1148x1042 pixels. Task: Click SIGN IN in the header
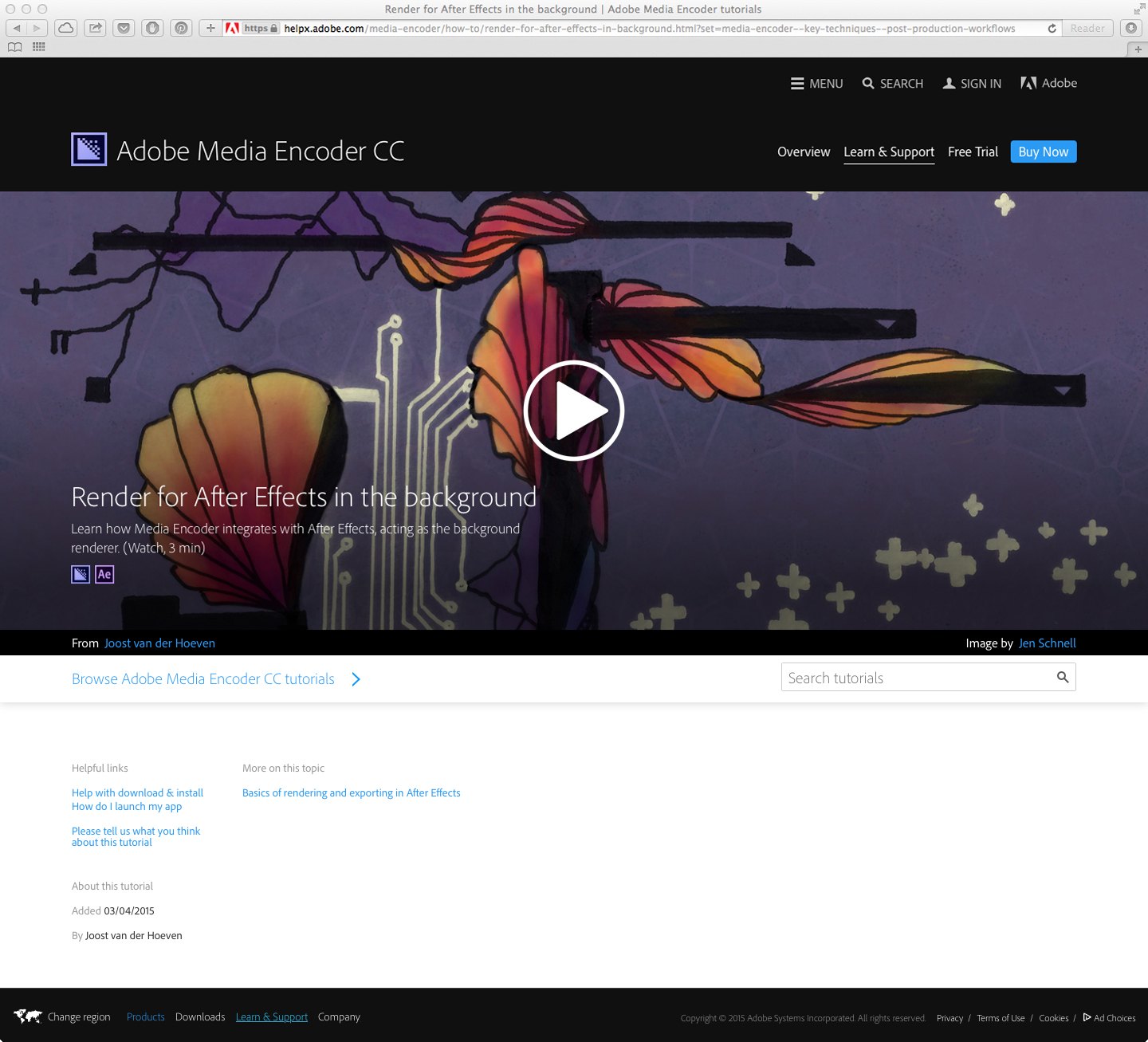(x=972, y=84)
